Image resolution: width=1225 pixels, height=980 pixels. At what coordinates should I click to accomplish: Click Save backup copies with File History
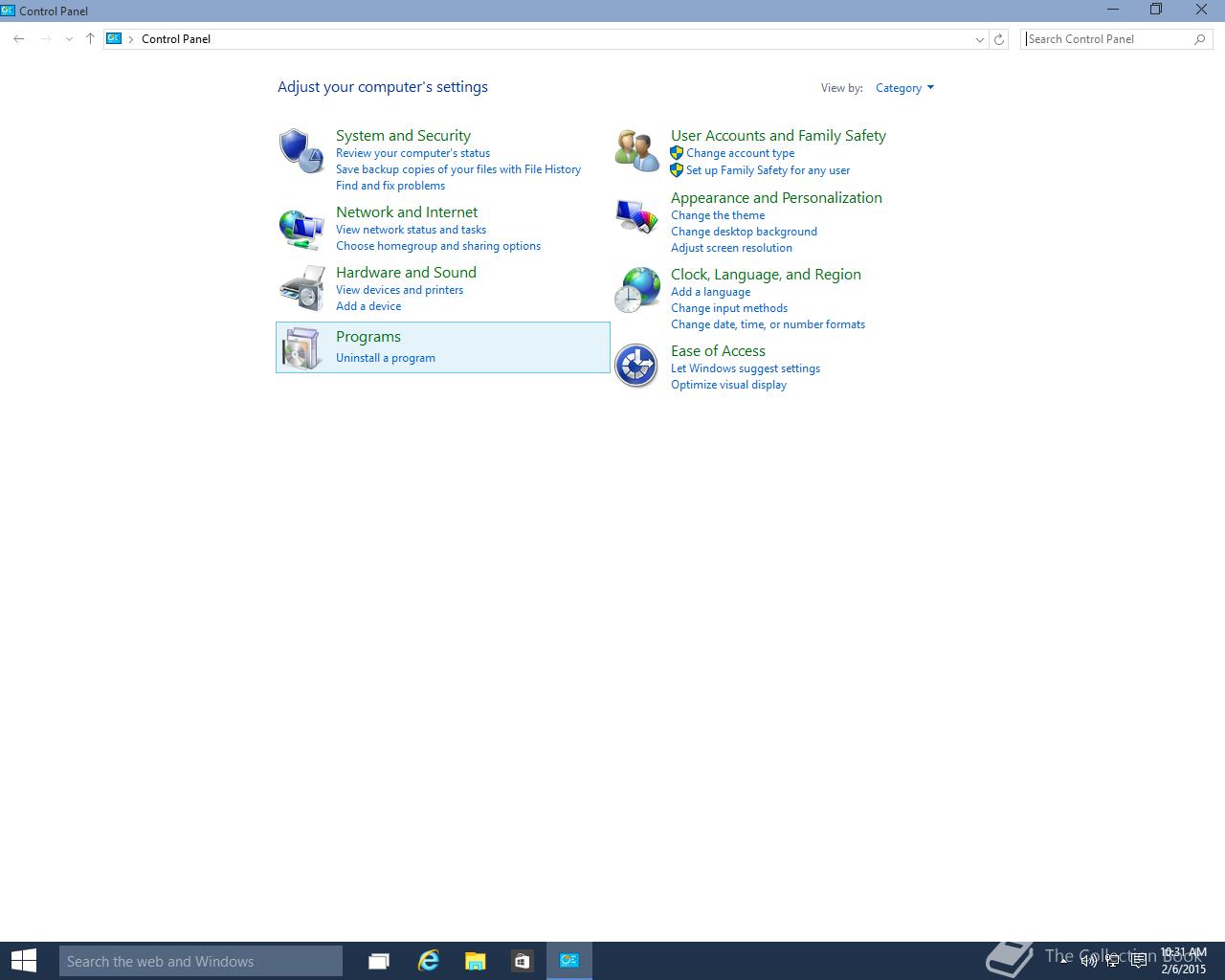point(458,169)
